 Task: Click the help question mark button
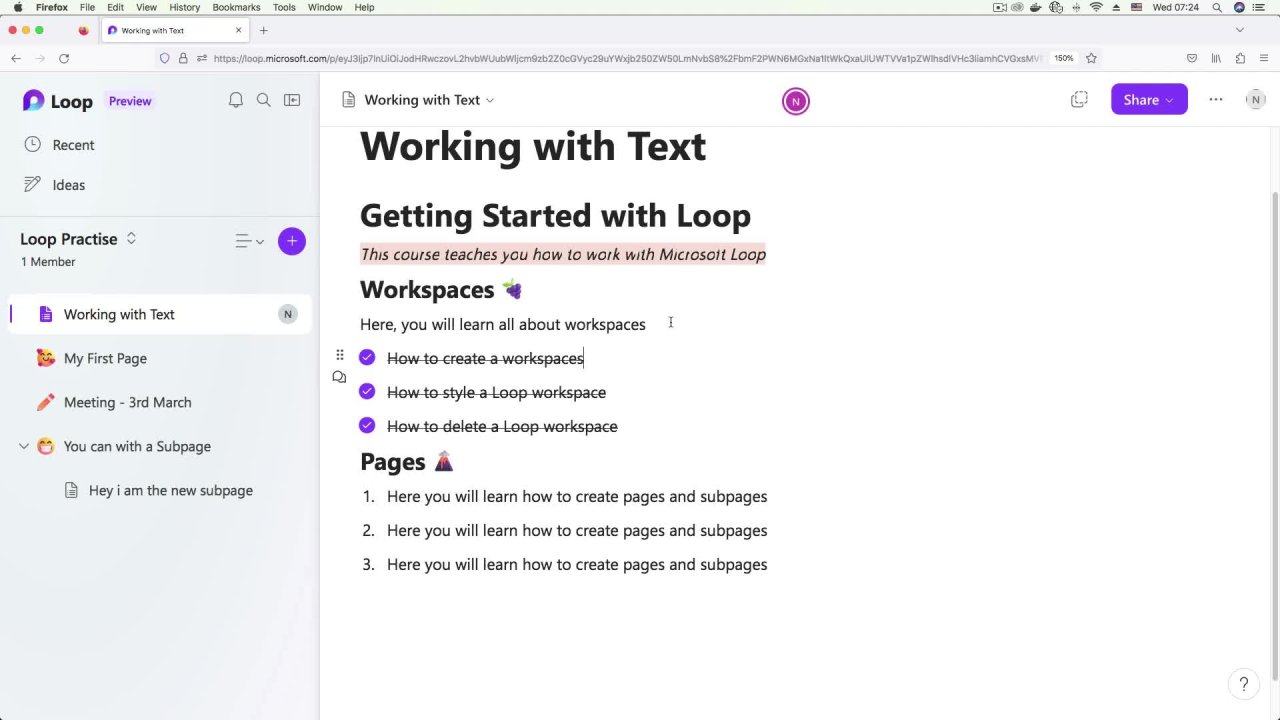coord(1244,684)
